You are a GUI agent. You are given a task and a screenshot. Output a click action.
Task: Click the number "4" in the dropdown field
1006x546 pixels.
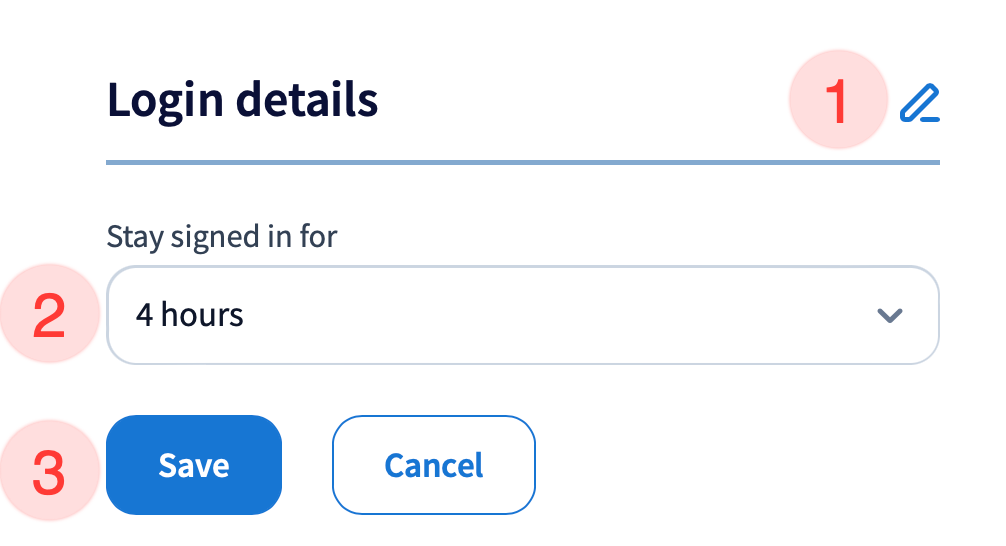(x=145, y=316)
